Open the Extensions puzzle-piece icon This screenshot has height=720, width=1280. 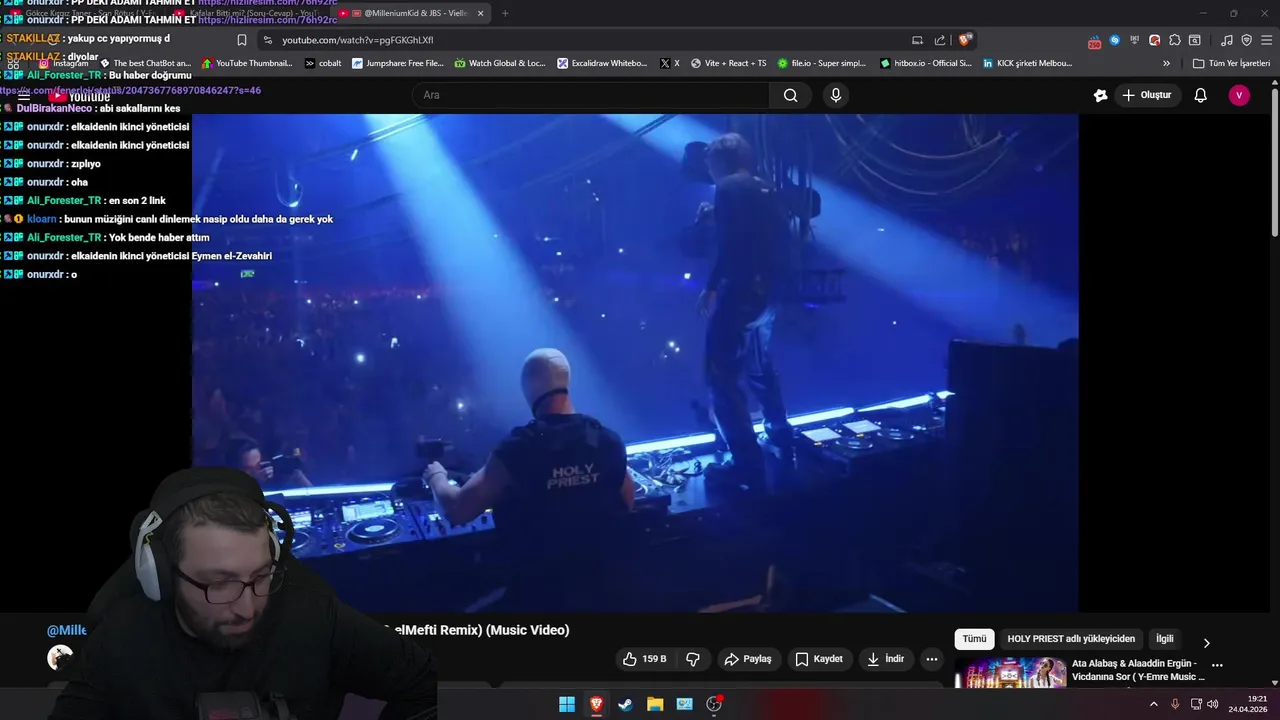coord(1175,40)
